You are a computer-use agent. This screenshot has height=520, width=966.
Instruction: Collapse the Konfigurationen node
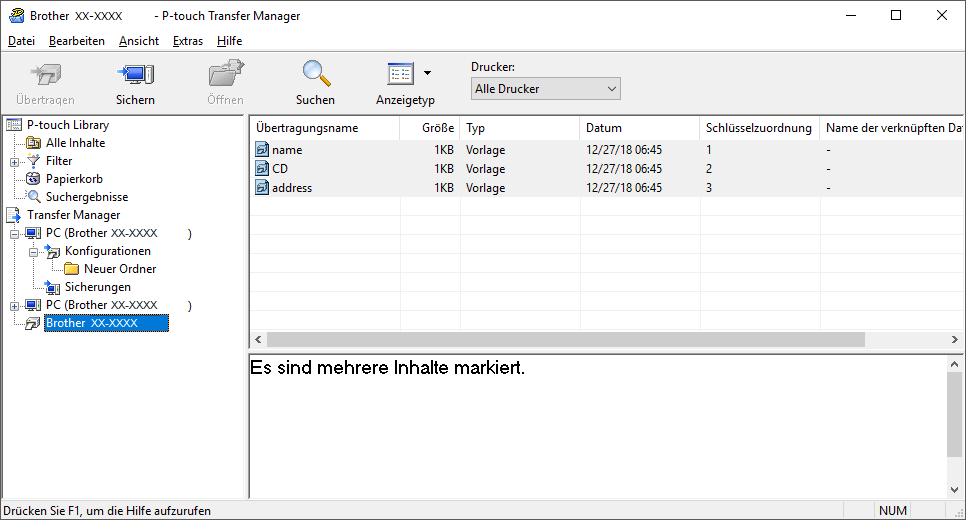click(33, 253)
